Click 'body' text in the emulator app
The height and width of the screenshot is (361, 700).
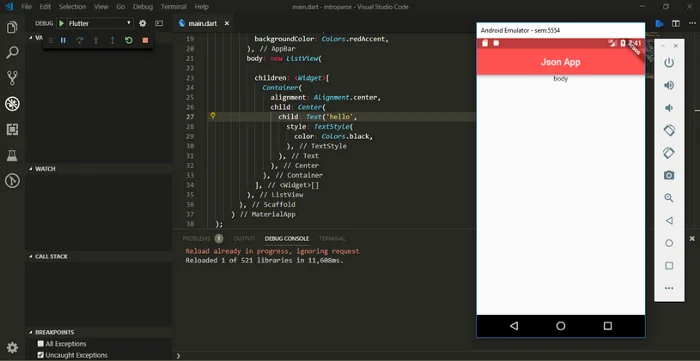tap(561, 79)
